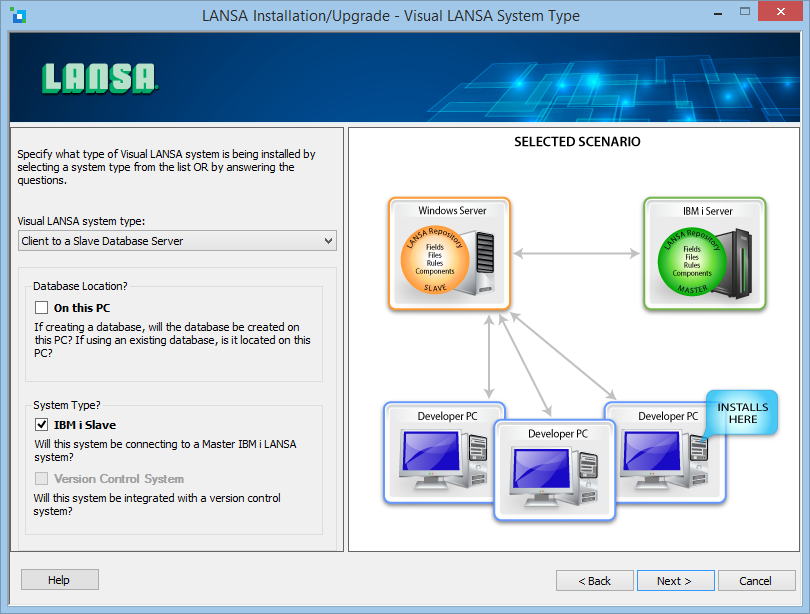Image resolution: width=810 pixels, height=614 pixels.
Task: Click the SELECTED SCENARIO heading
Action: [577, 142]
